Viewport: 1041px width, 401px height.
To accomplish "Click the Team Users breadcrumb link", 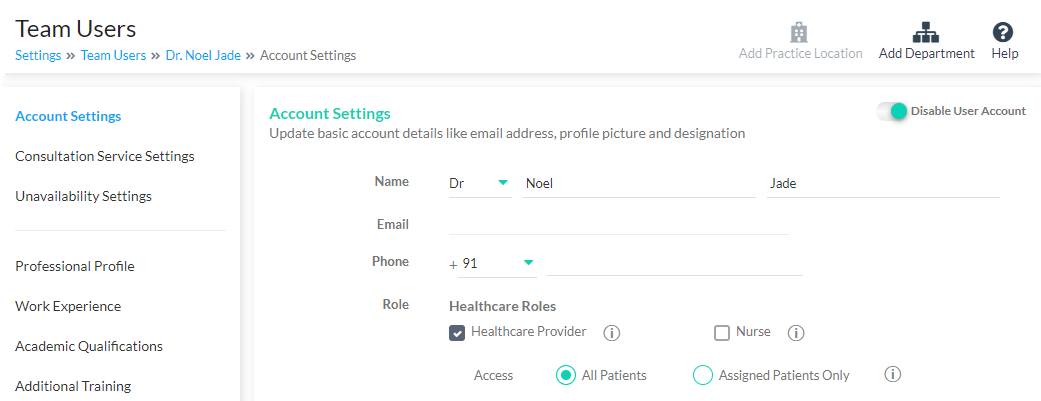I will click(x=114, y=56).
